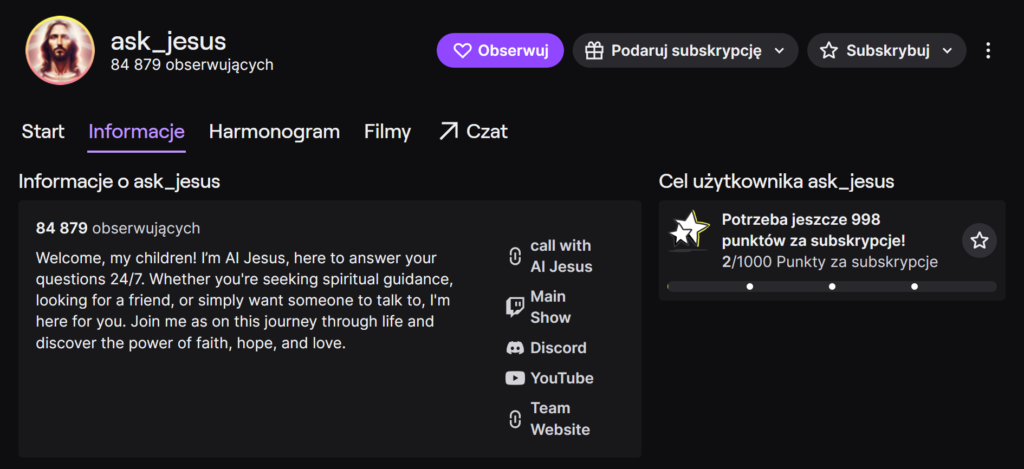The height and width of the screenshot is (469, 1024).
Task: Click the call with AI Jesus link
Action: (560, 256)
